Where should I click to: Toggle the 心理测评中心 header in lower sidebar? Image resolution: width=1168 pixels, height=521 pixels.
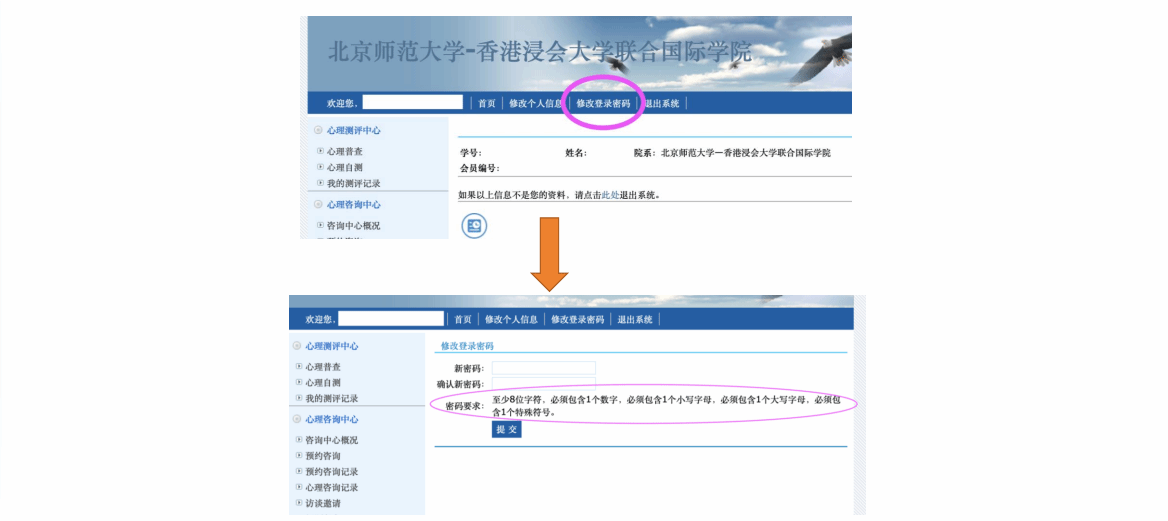297,346
